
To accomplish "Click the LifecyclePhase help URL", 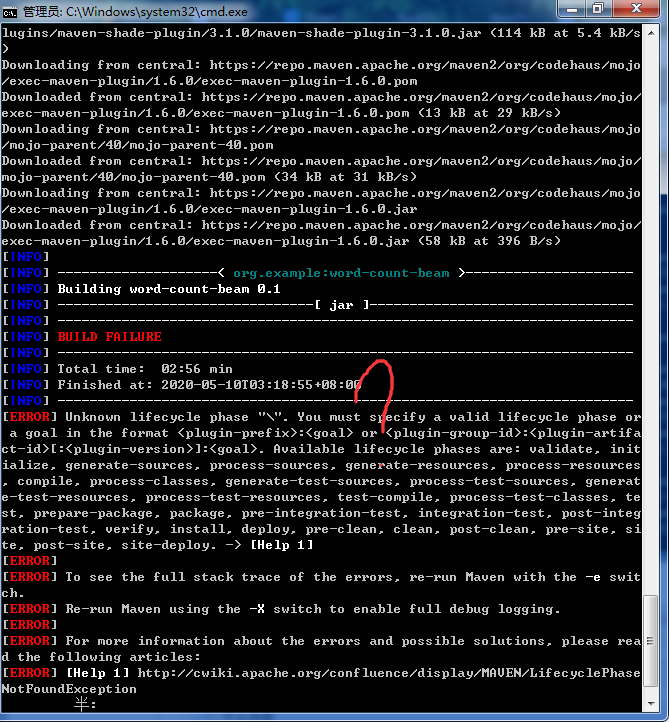I will click(389, 673).
